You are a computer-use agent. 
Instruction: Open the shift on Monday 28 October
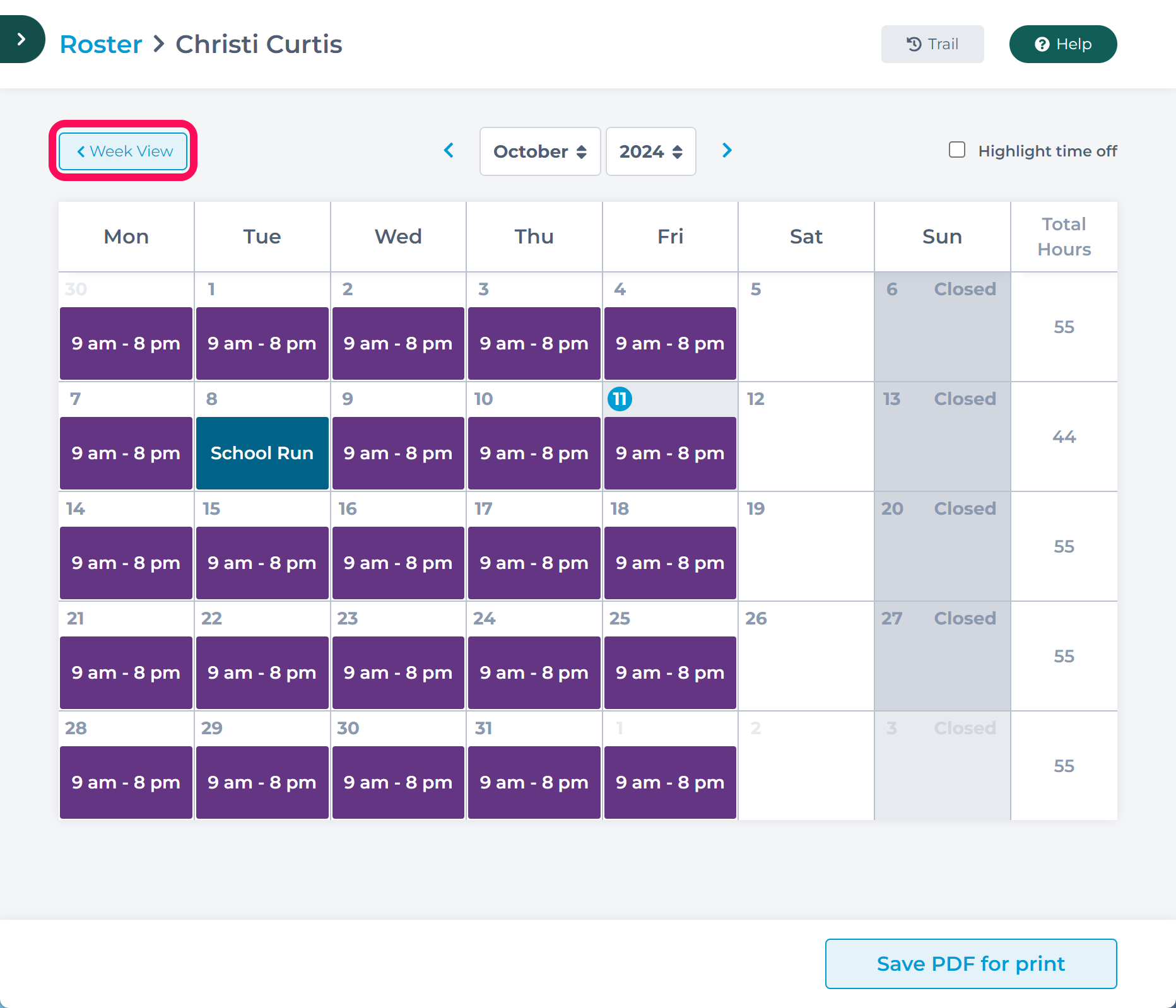[126, 782]
